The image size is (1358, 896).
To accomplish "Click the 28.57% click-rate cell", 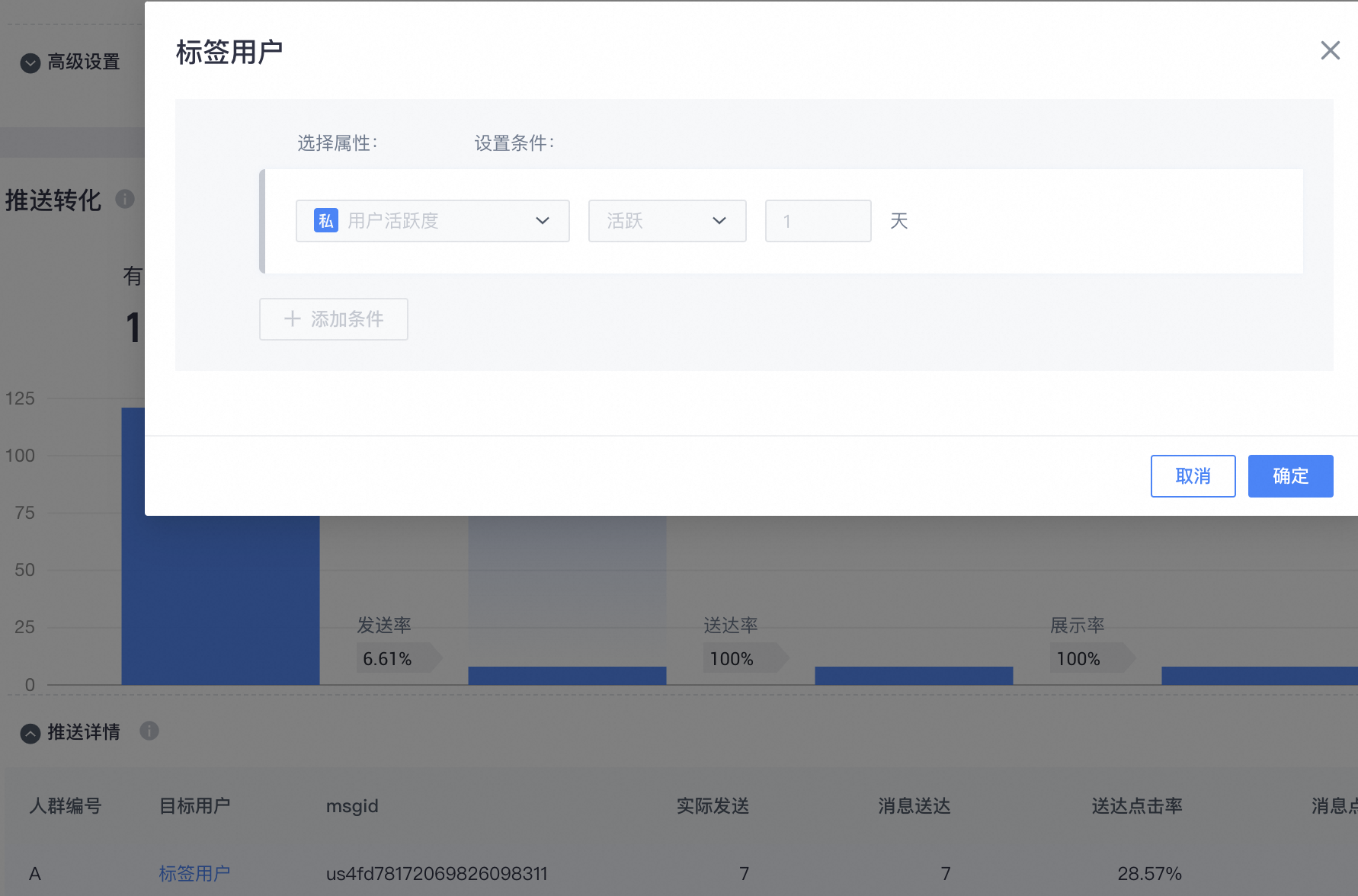I will pyautogui.click(x=1149, y=873).
